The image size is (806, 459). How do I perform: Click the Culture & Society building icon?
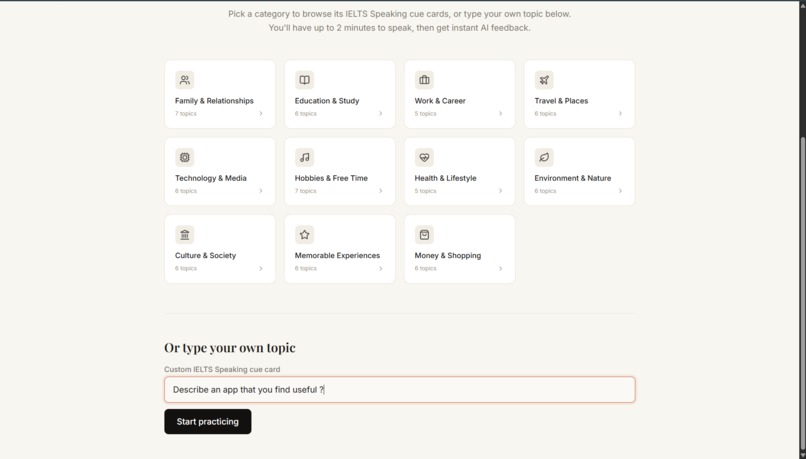pos(185,234)
